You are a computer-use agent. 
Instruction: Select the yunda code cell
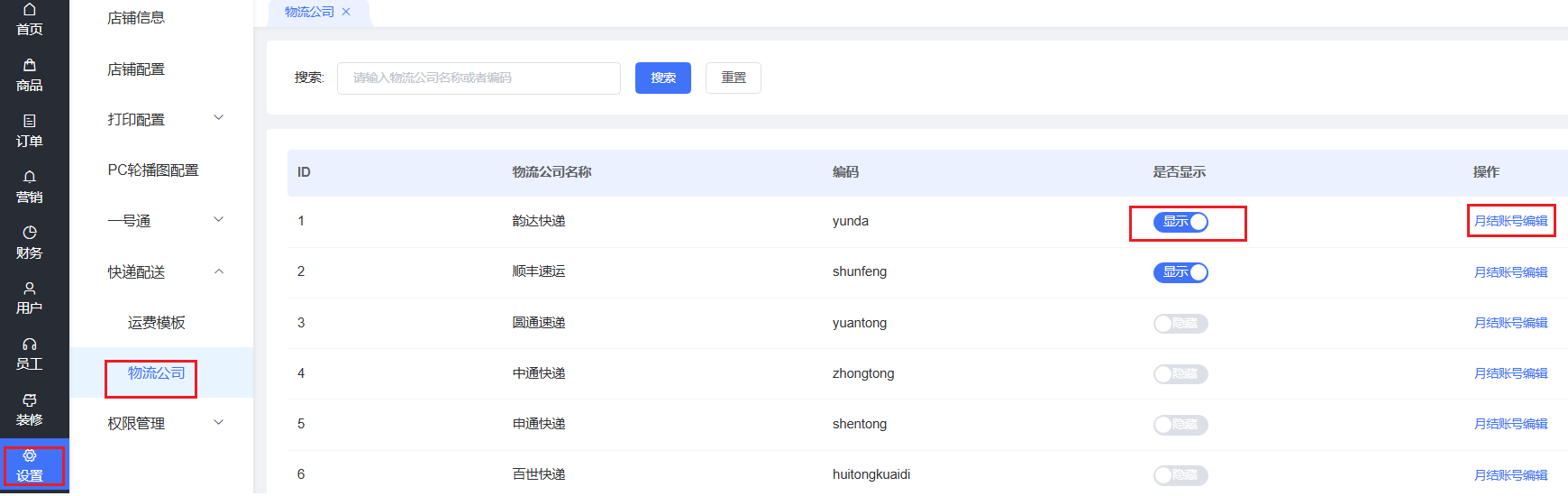[851, 221]
